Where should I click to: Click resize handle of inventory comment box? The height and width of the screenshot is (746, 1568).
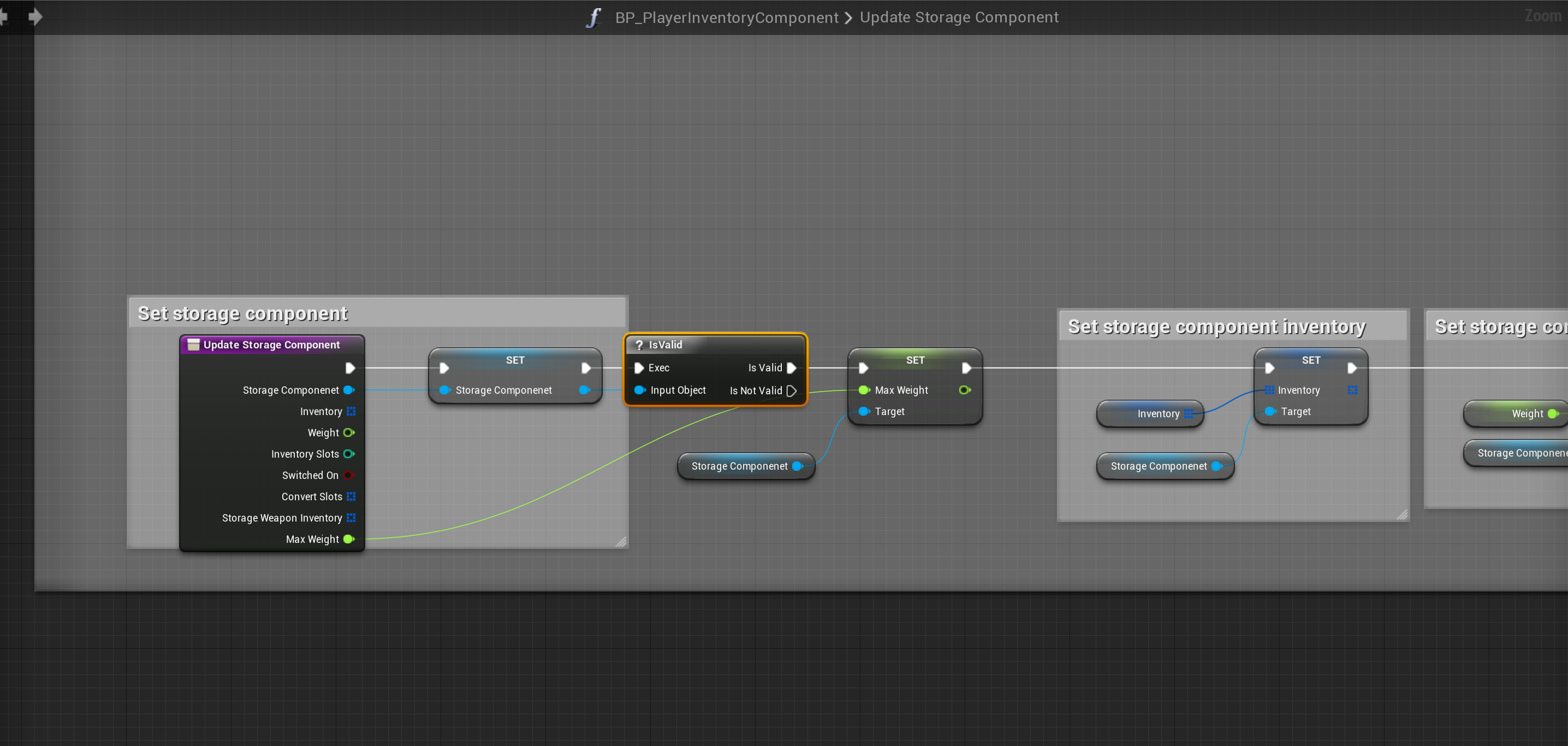point(1402,514)
